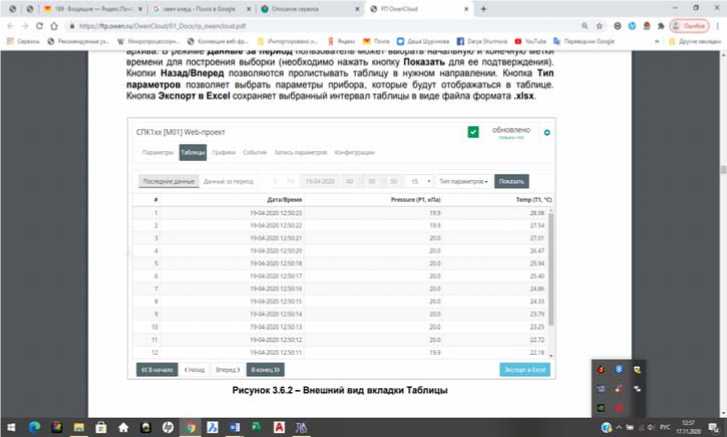Viewport: 727px width, 437px height.
Task: Go to the browser home page
Action: click(54, 26)
